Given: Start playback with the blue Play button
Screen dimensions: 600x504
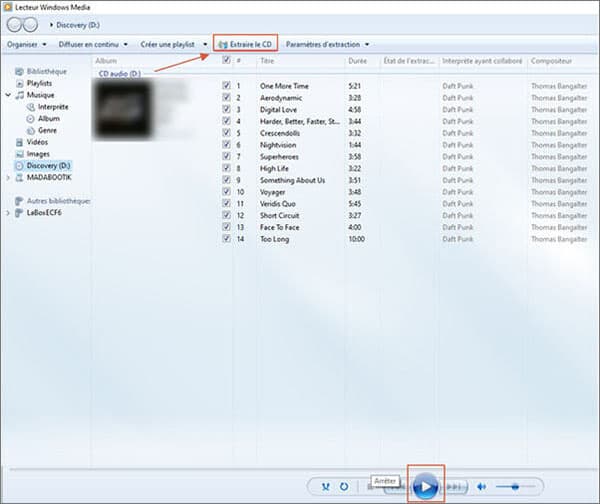Looking at the screenshot, I should click(x=425, y=486).
